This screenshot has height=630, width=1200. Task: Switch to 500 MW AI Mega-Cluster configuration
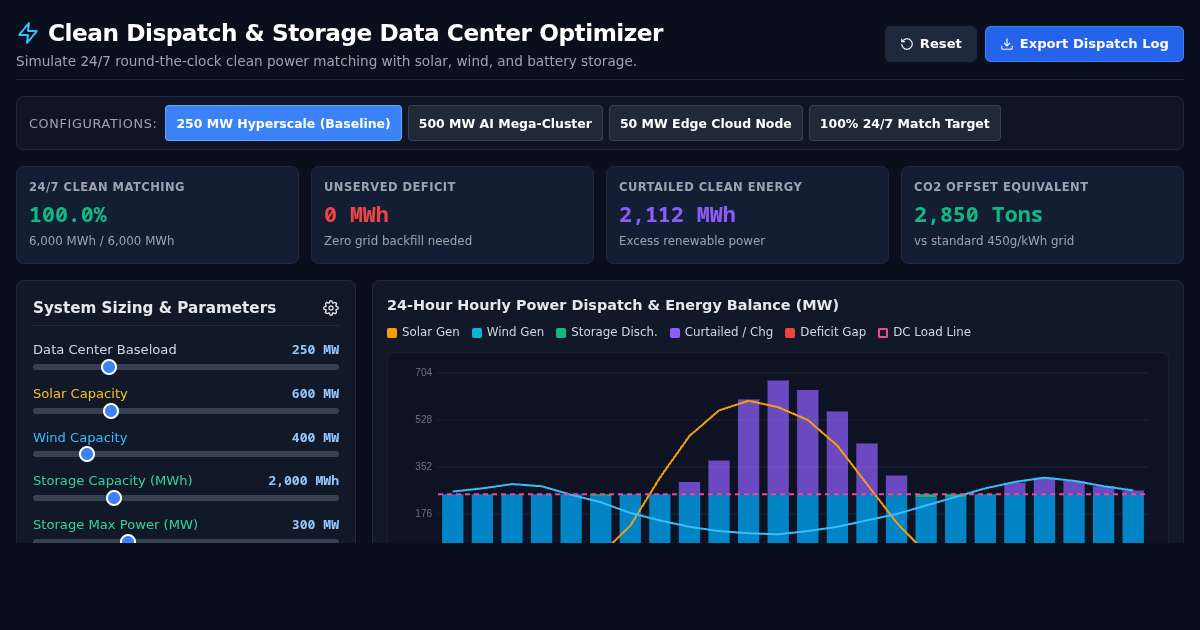pos(505,123)
